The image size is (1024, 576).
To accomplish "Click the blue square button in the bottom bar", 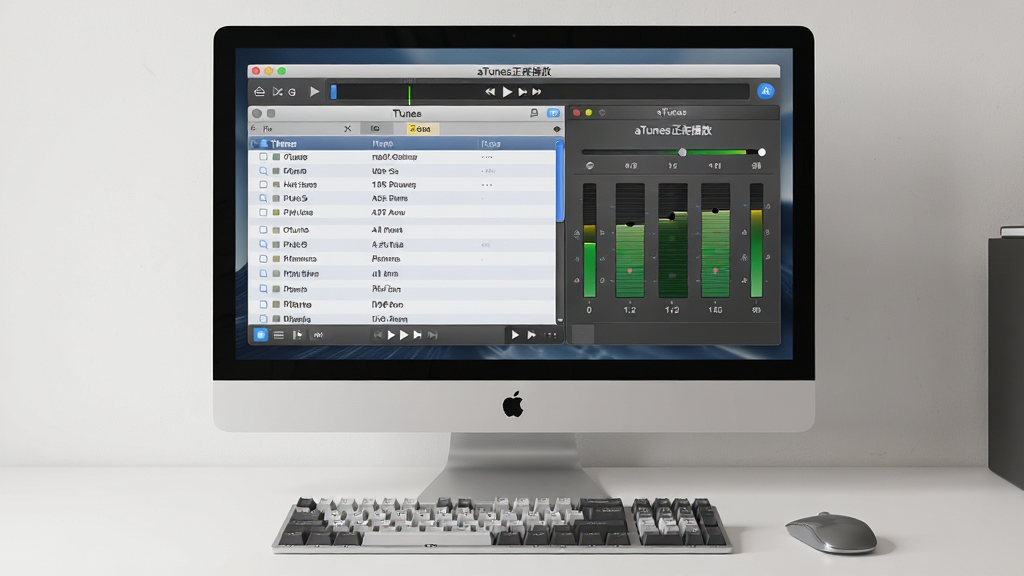I will 261,335.
